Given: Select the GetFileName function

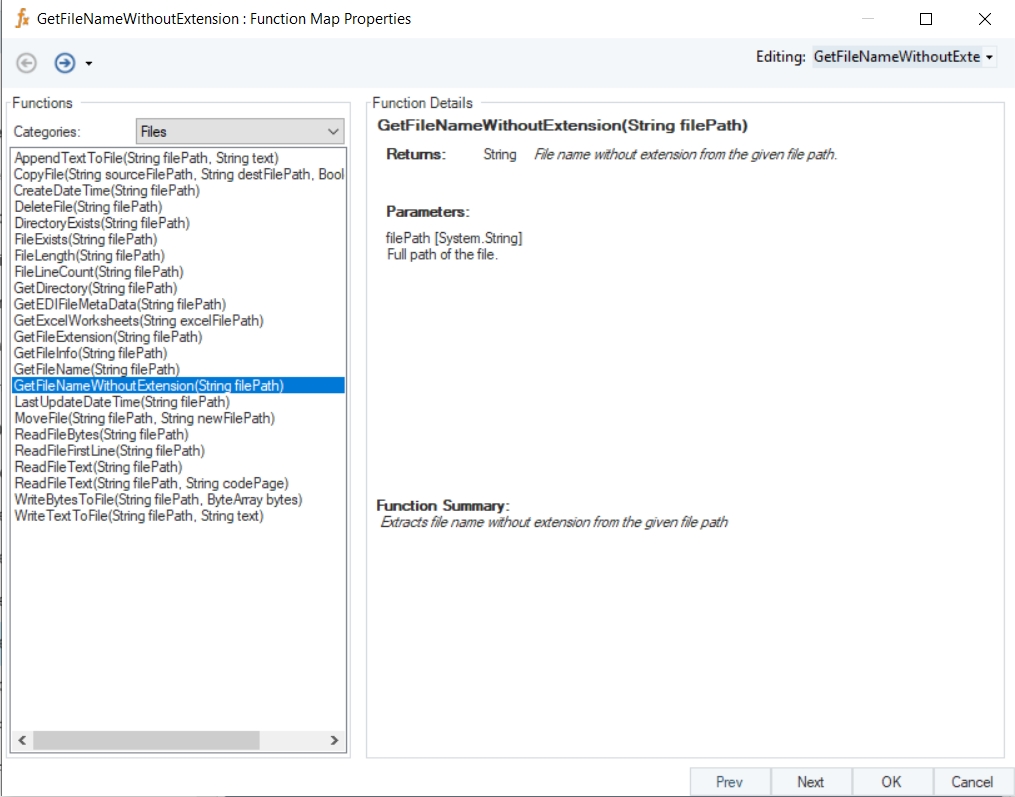Looking at the screenshot, I should 97,369.
